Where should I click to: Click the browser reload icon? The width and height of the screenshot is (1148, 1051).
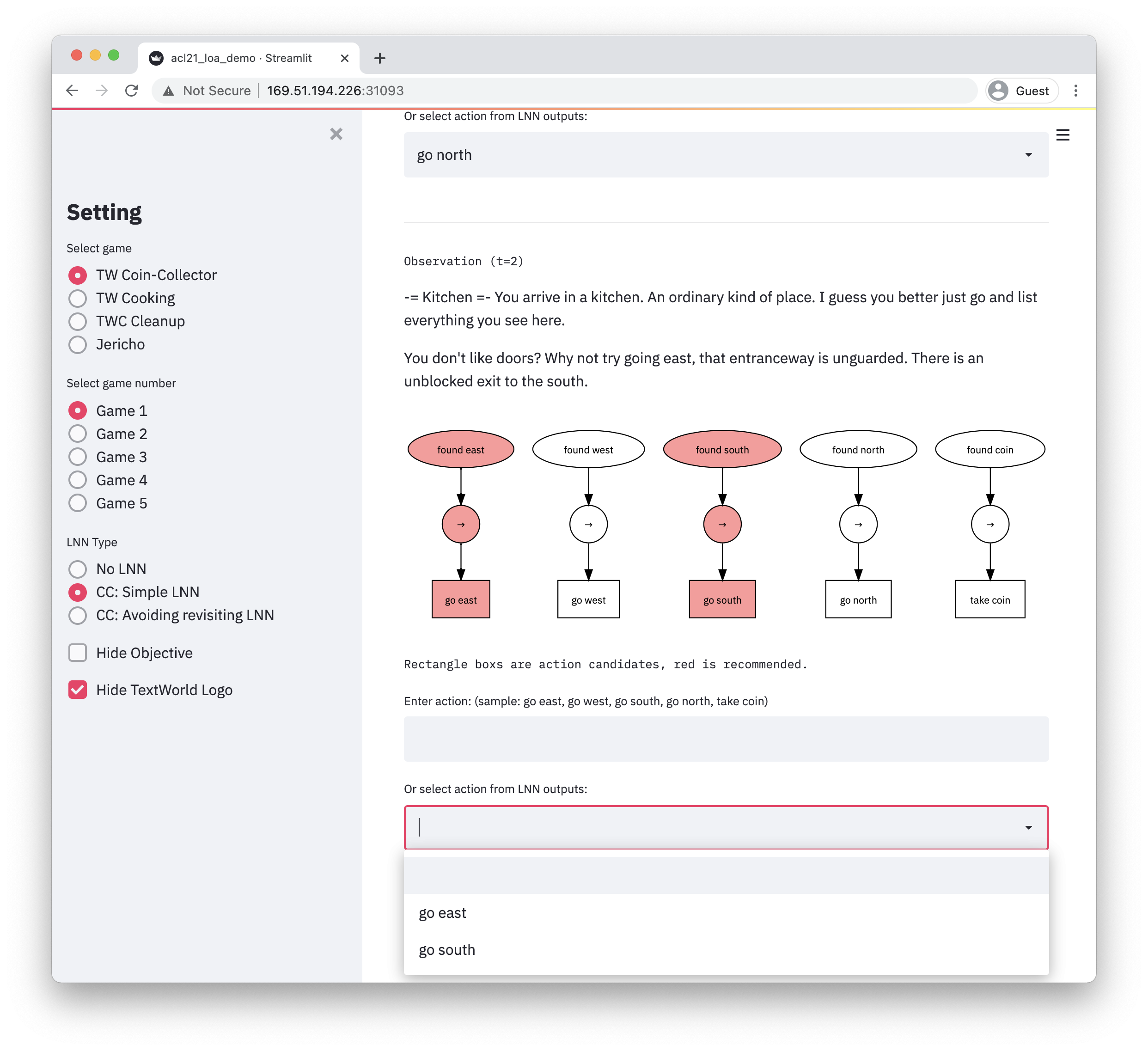pos(132,91)
